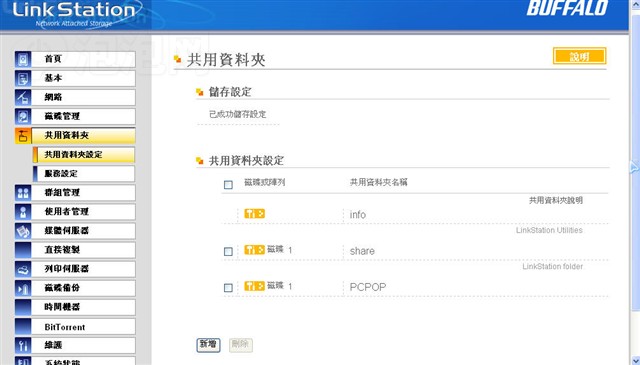Click the 共用資料夾名稱 column header
The image size is (640, 365).
(378, 182)
